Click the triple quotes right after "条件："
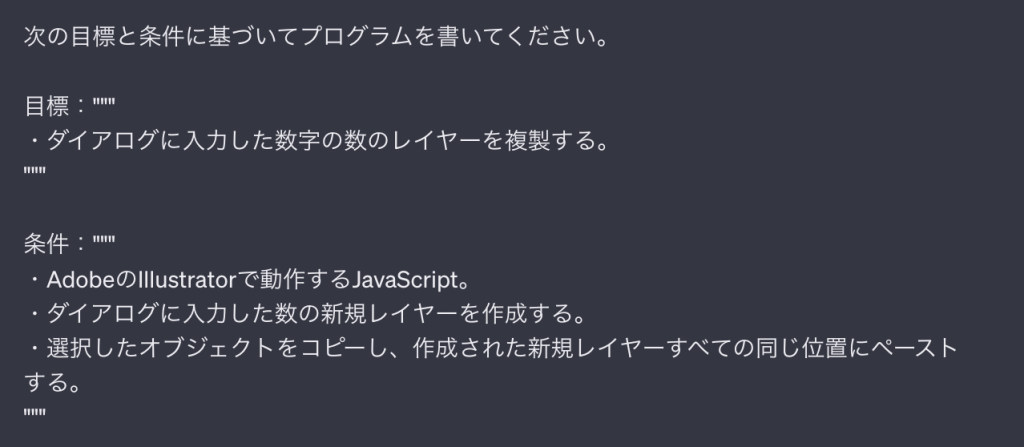Screen dimensions: 1024x447 click(103, 243)
